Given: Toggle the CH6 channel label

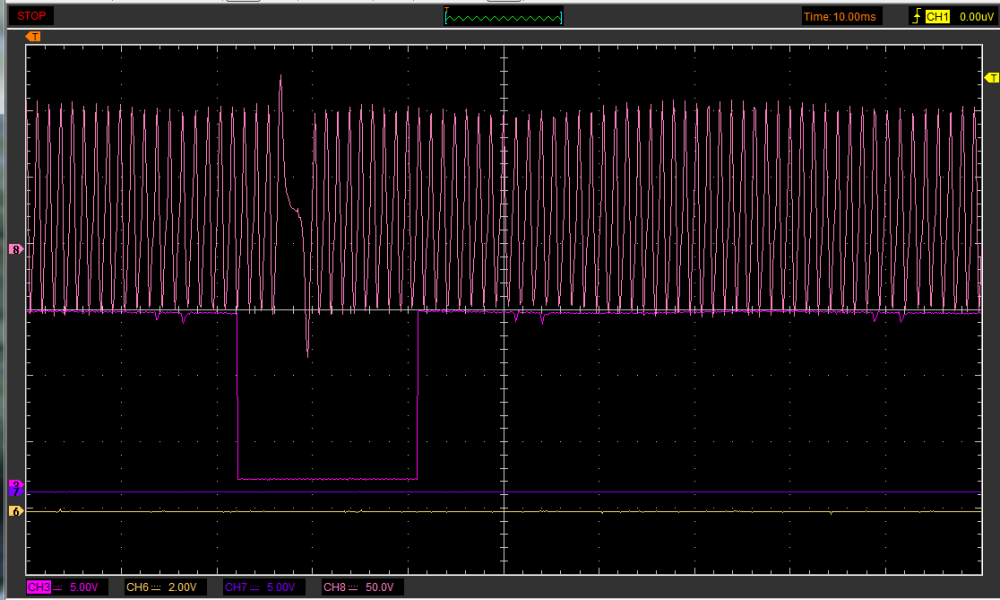Looking at the screenshot, I should [137, 587].
